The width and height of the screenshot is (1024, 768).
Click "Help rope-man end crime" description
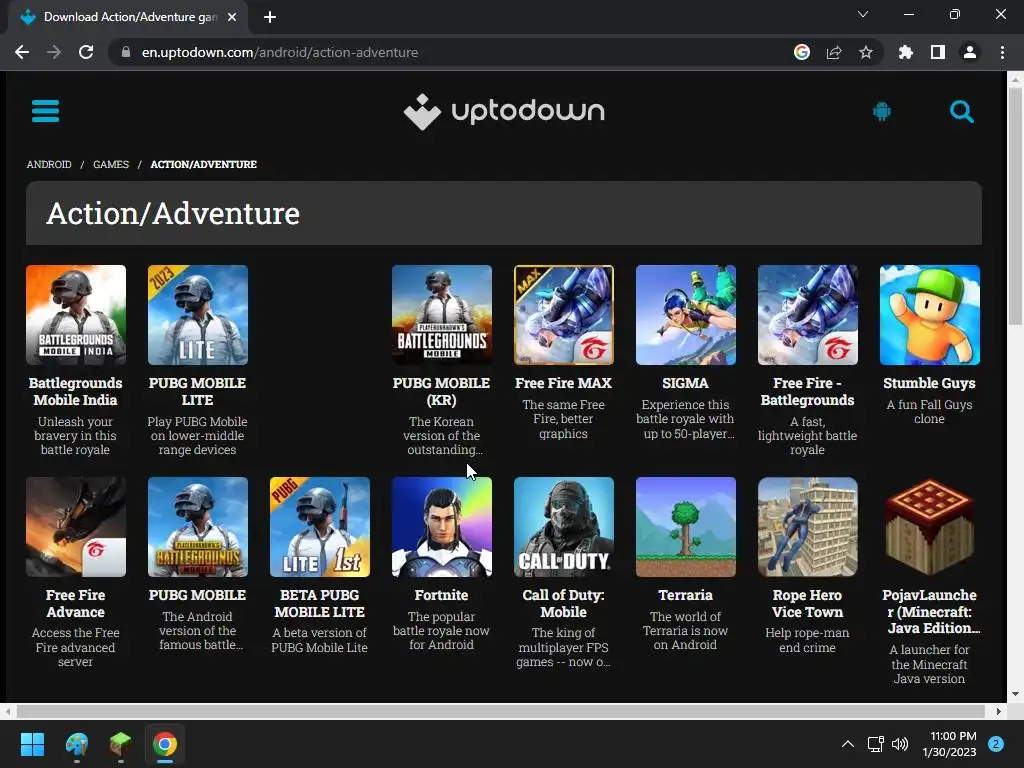807,640
